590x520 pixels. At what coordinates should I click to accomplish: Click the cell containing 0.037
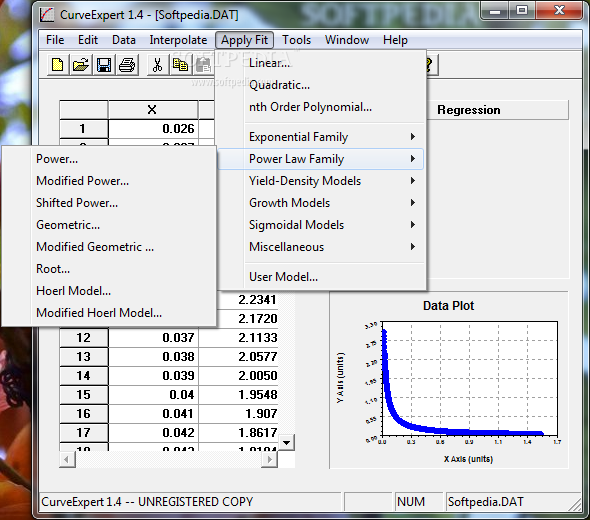[x=153, y=338]
